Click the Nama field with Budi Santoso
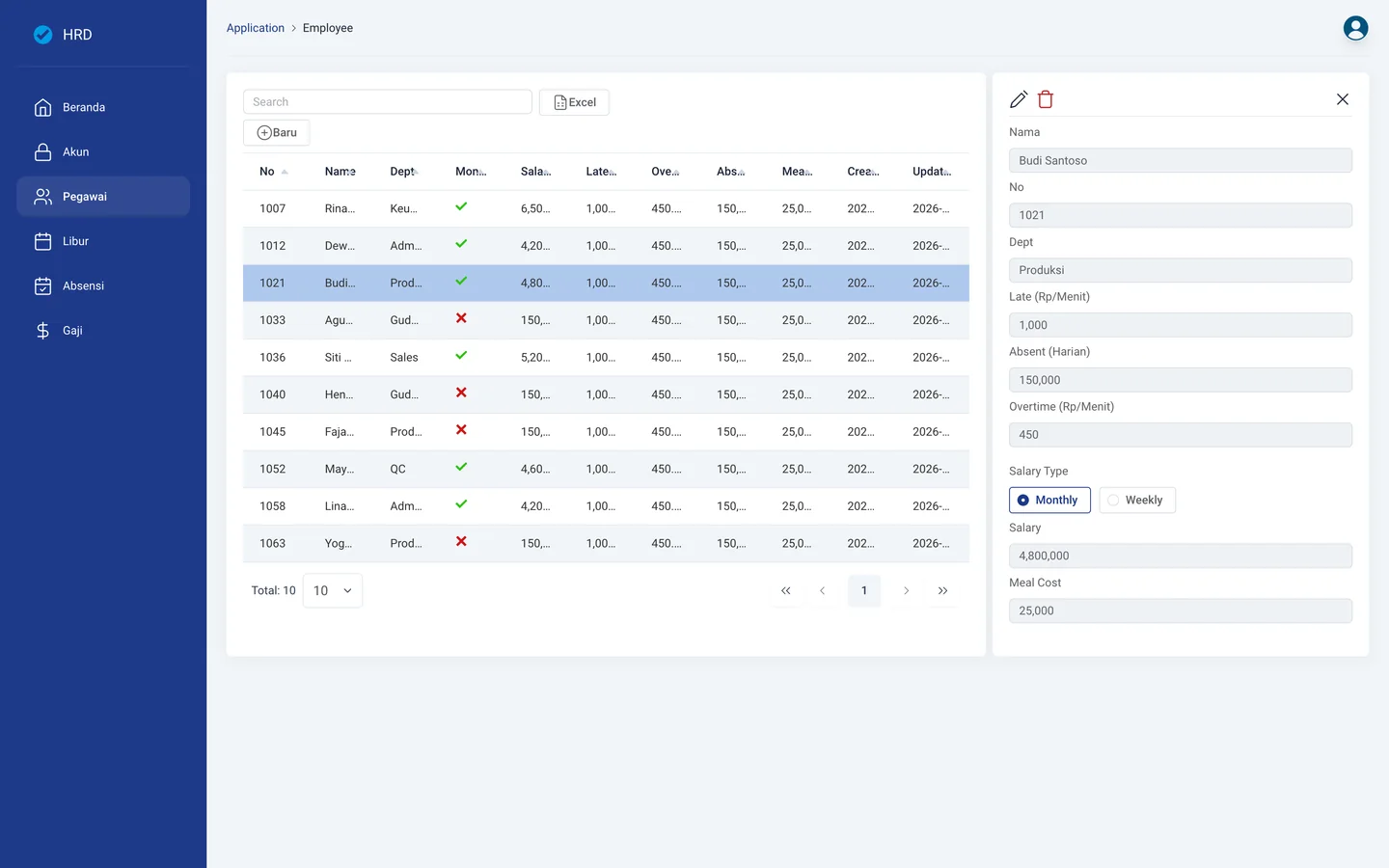Screen dimensions: 1389x868 click(1181, 161)
